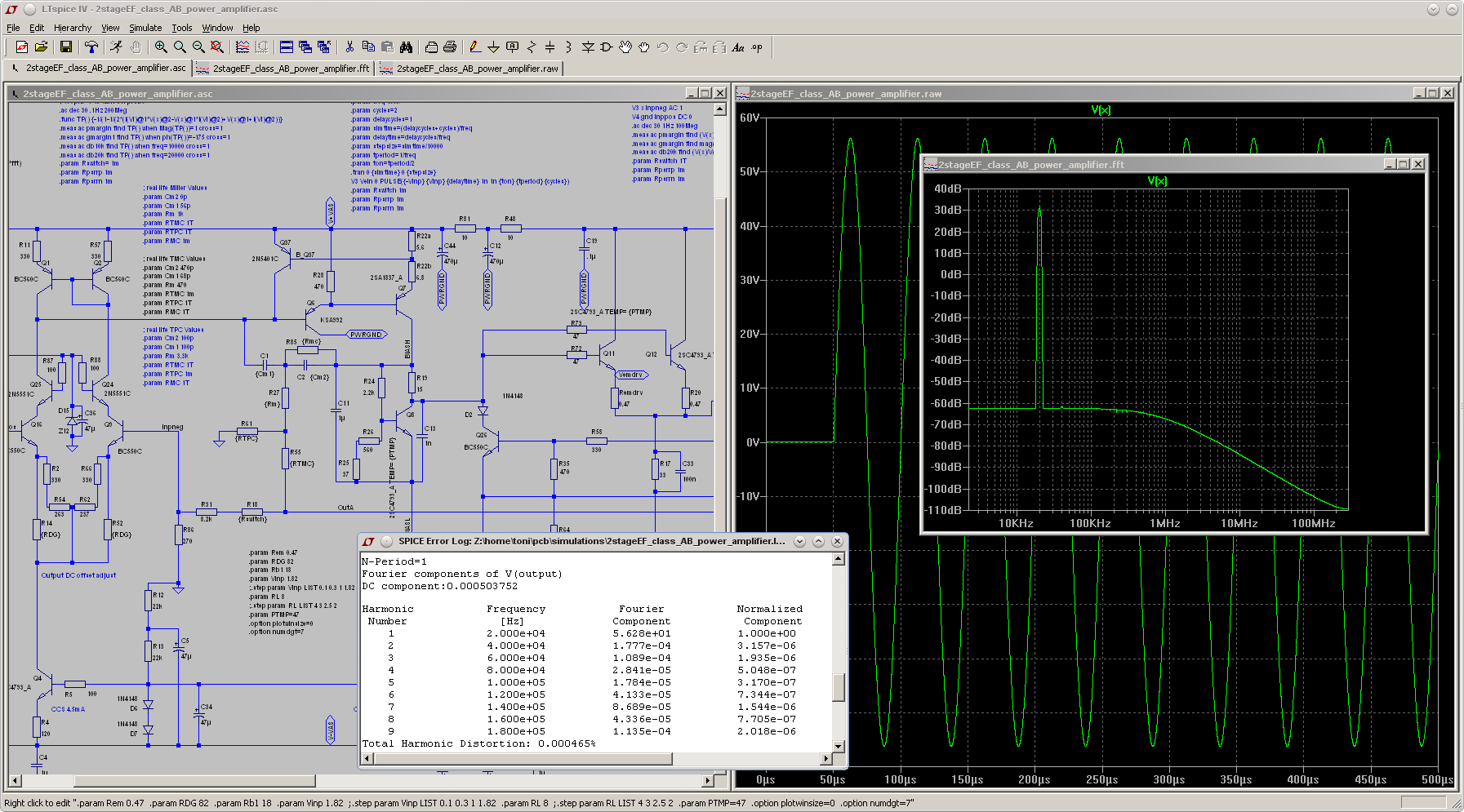Minimize the .asc schematic window

point(692,93)
